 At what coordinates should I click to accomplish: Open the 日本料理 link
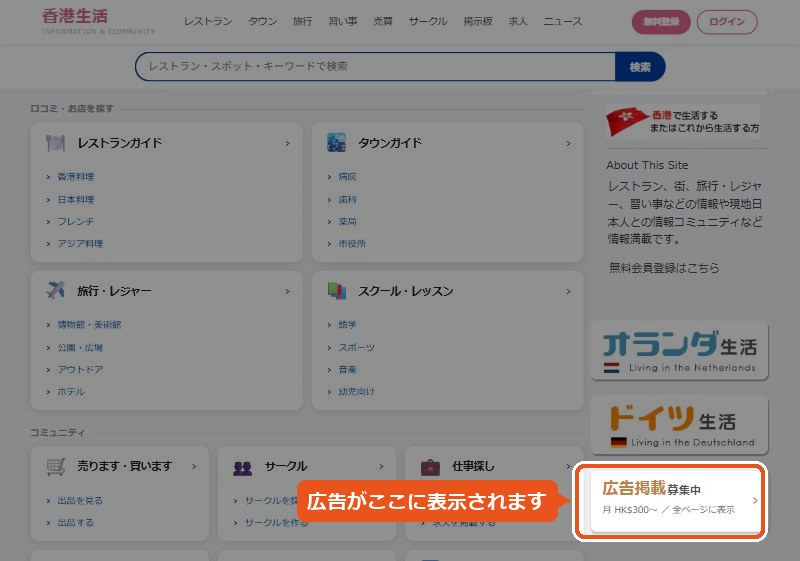[76, 199]
